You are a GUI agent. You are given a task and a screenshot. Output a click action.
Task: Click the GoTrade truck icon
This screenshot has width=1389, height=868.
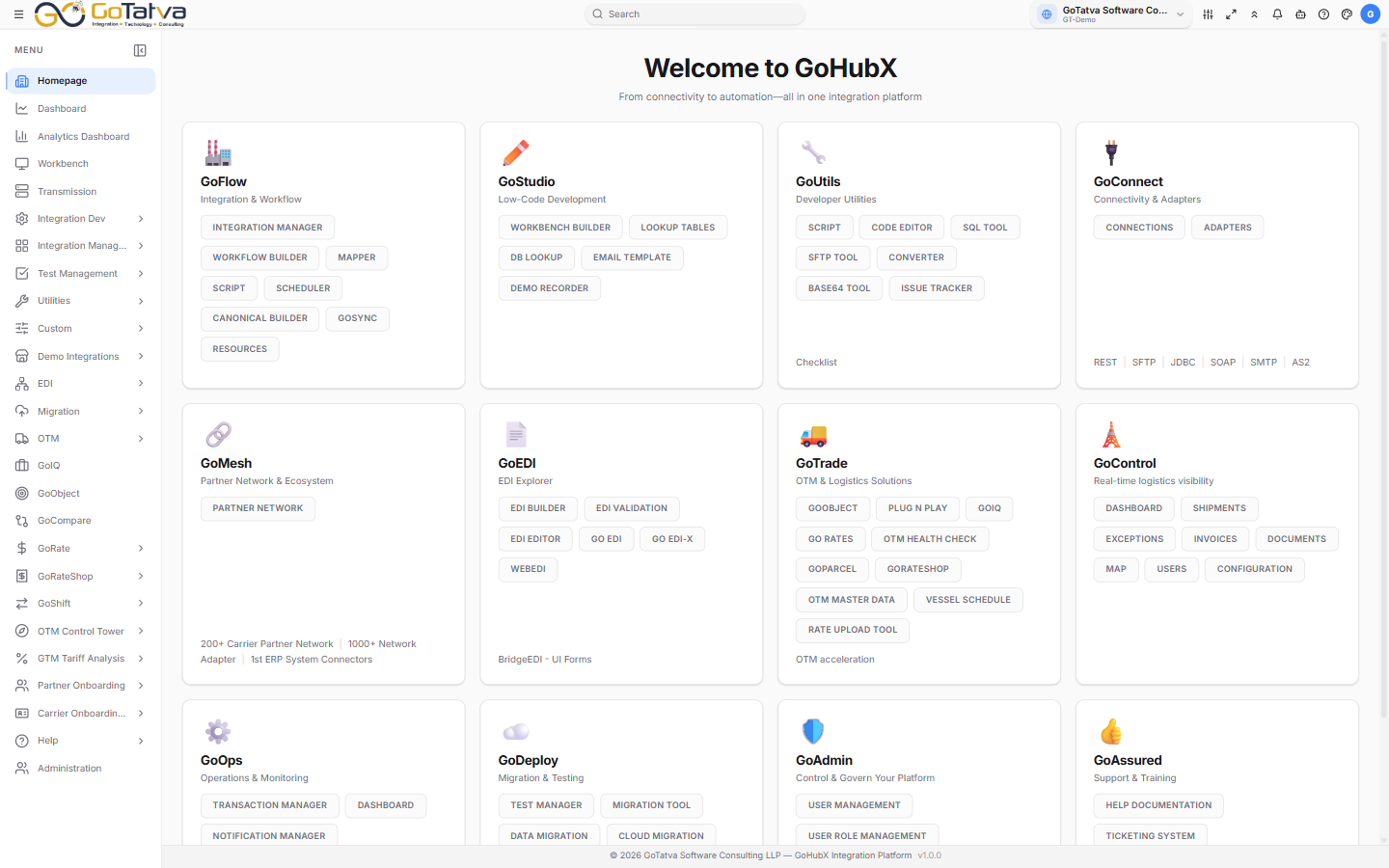pos(813,436)
